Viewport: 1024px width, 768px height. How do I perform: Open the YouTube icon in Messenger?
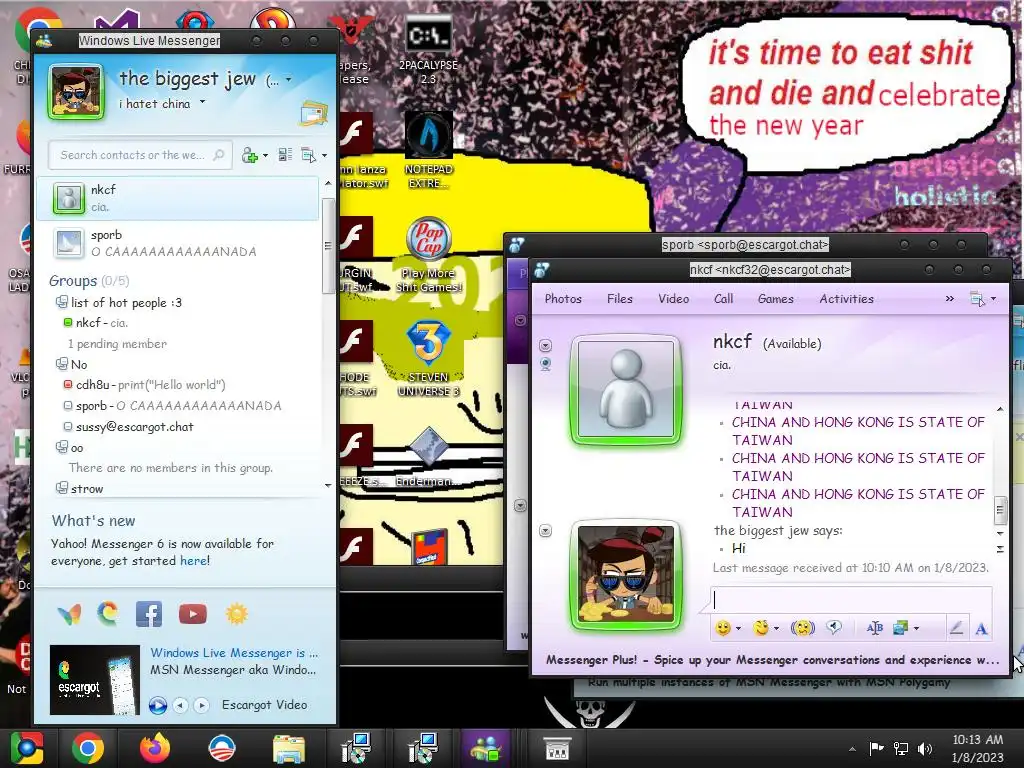[x=193, y=614]
